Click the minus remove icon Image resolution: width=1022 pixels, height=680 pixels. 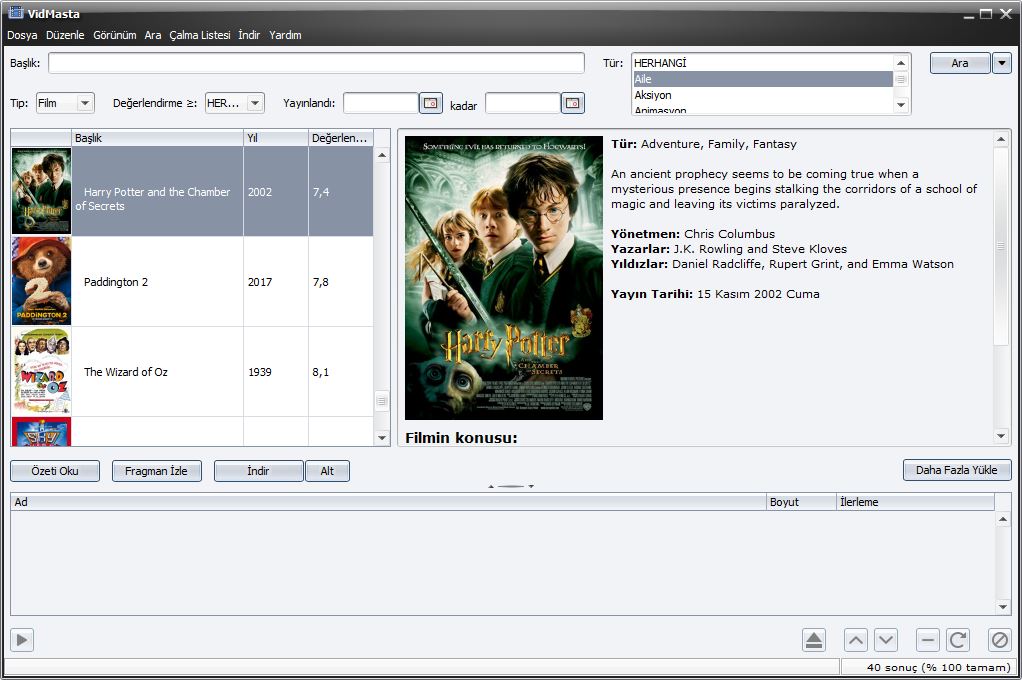(927, 640)
